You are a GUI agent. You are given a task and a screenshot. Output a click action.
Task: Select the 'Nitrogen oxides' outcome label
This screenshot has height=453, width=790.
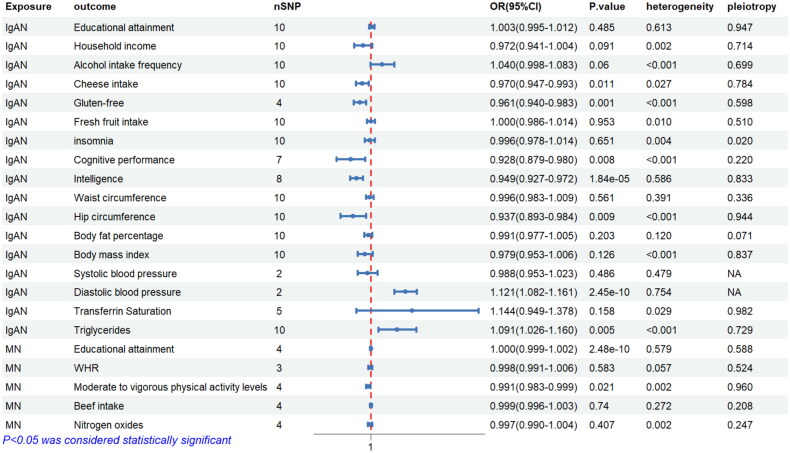tap(108, 425)
